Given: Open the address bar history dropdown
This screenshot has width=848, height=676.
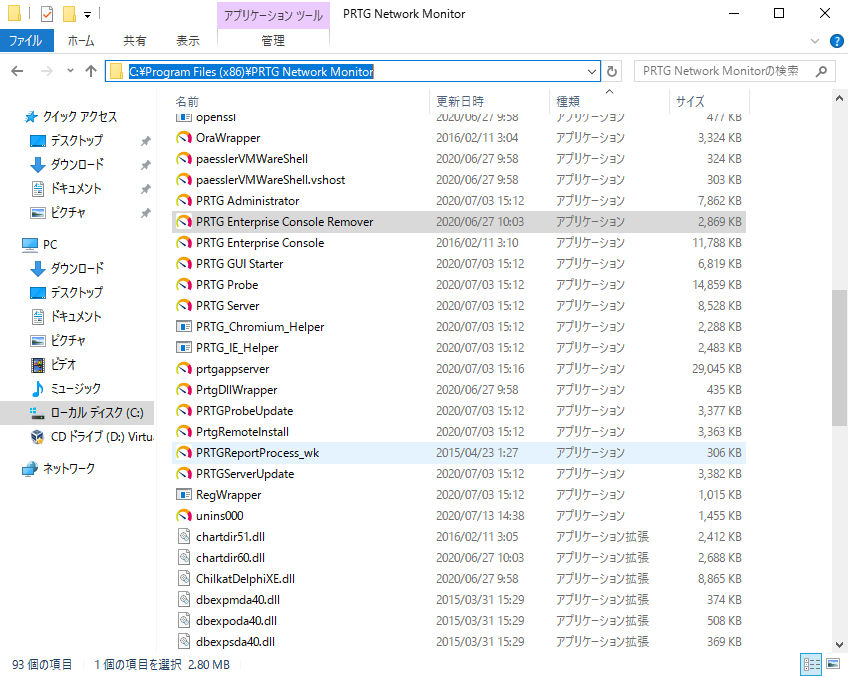Looking at the screenshot, I should 592,71.
